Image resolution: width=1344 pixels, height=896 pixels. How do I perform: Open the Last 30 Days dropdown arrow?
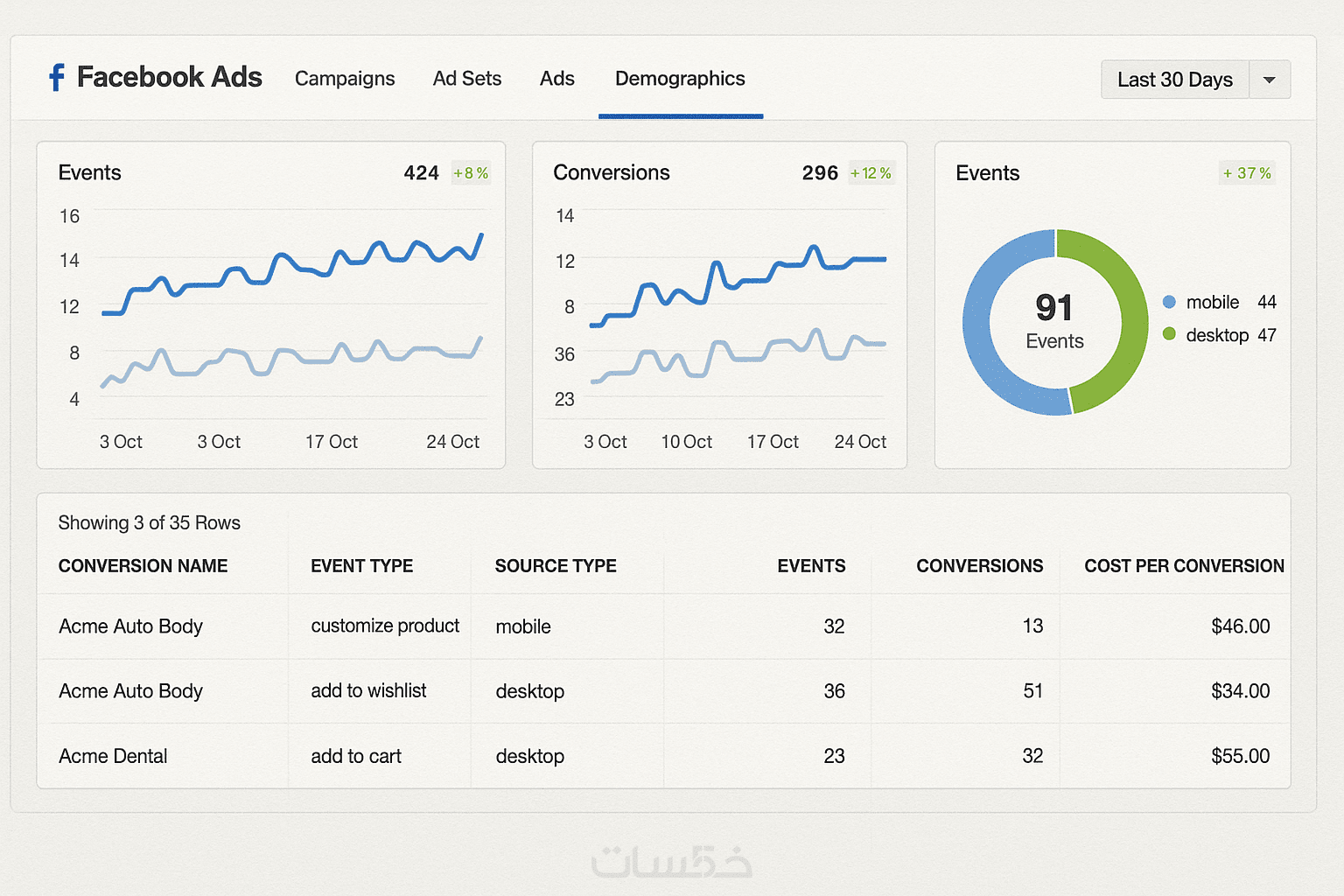[1270, 80]
